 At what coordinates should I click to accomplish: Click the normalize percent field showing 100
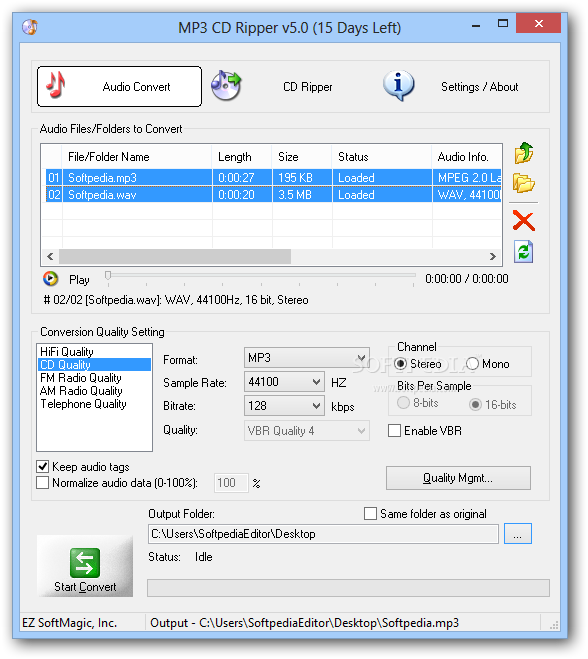[231, 483]
